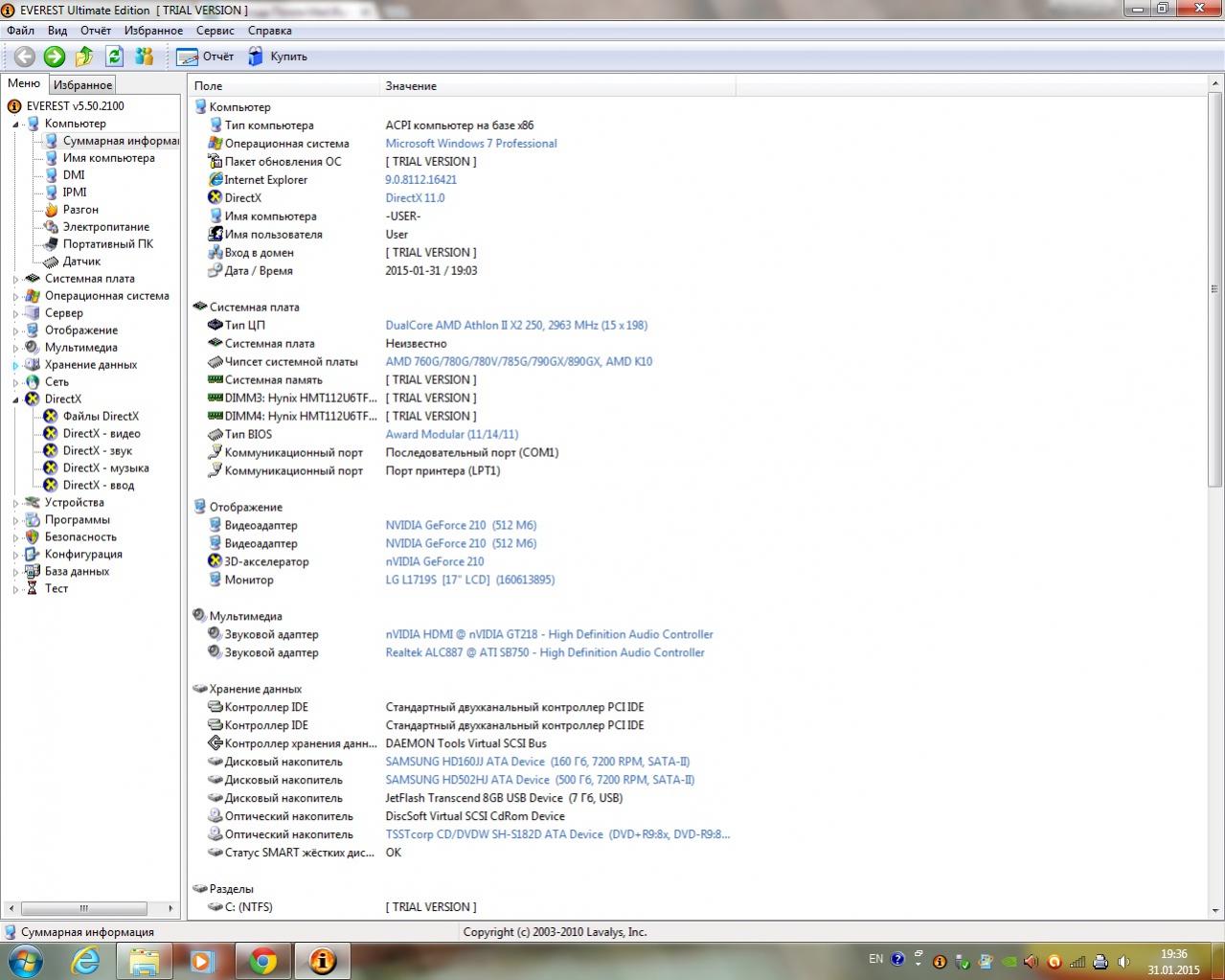Viewport: 1225px width, 980px height.
Task: Select the База данных tree node
Action: 77,572
